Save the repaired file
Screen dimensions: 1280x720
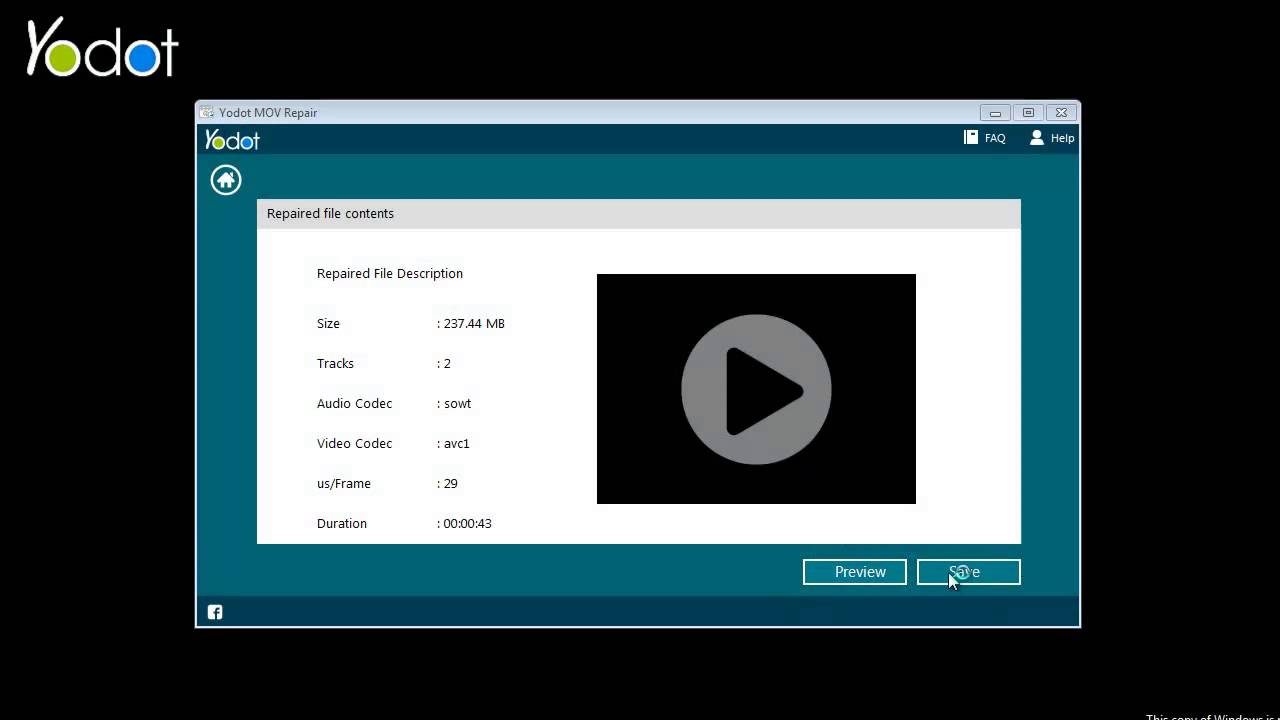point(969,572)
